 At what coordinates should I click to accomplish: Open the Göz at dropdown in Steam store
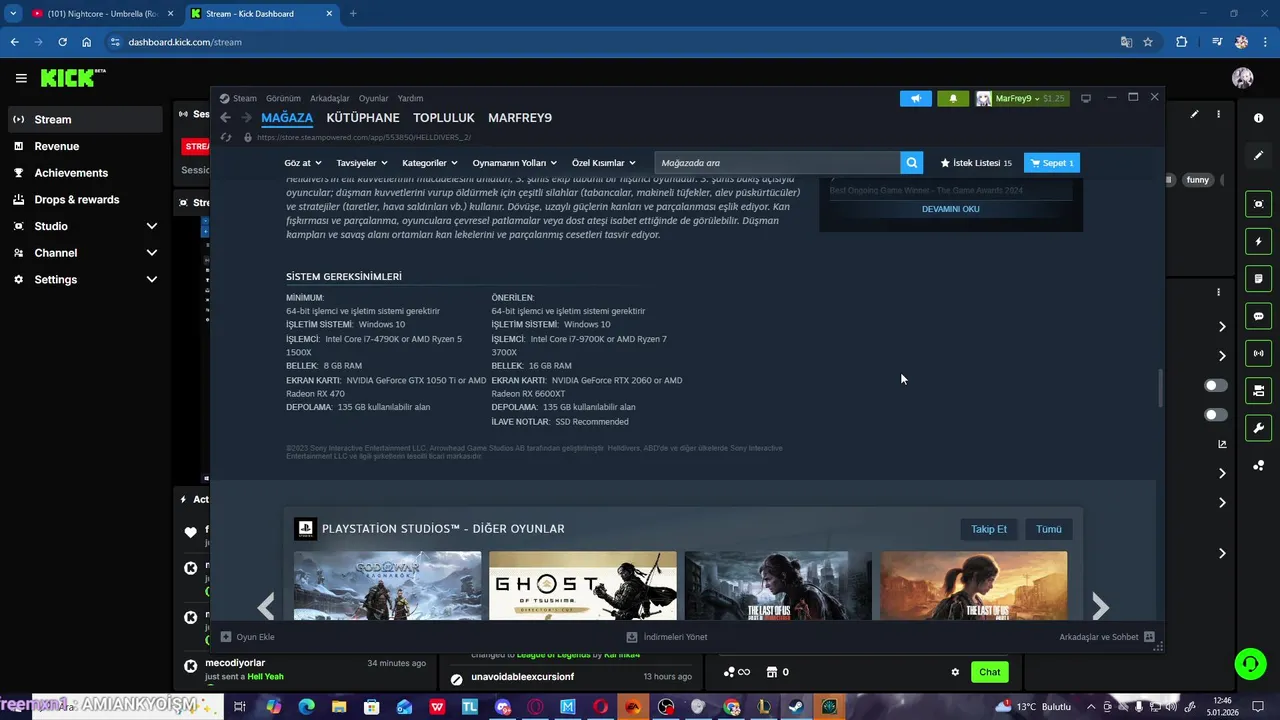coord(303,163)
